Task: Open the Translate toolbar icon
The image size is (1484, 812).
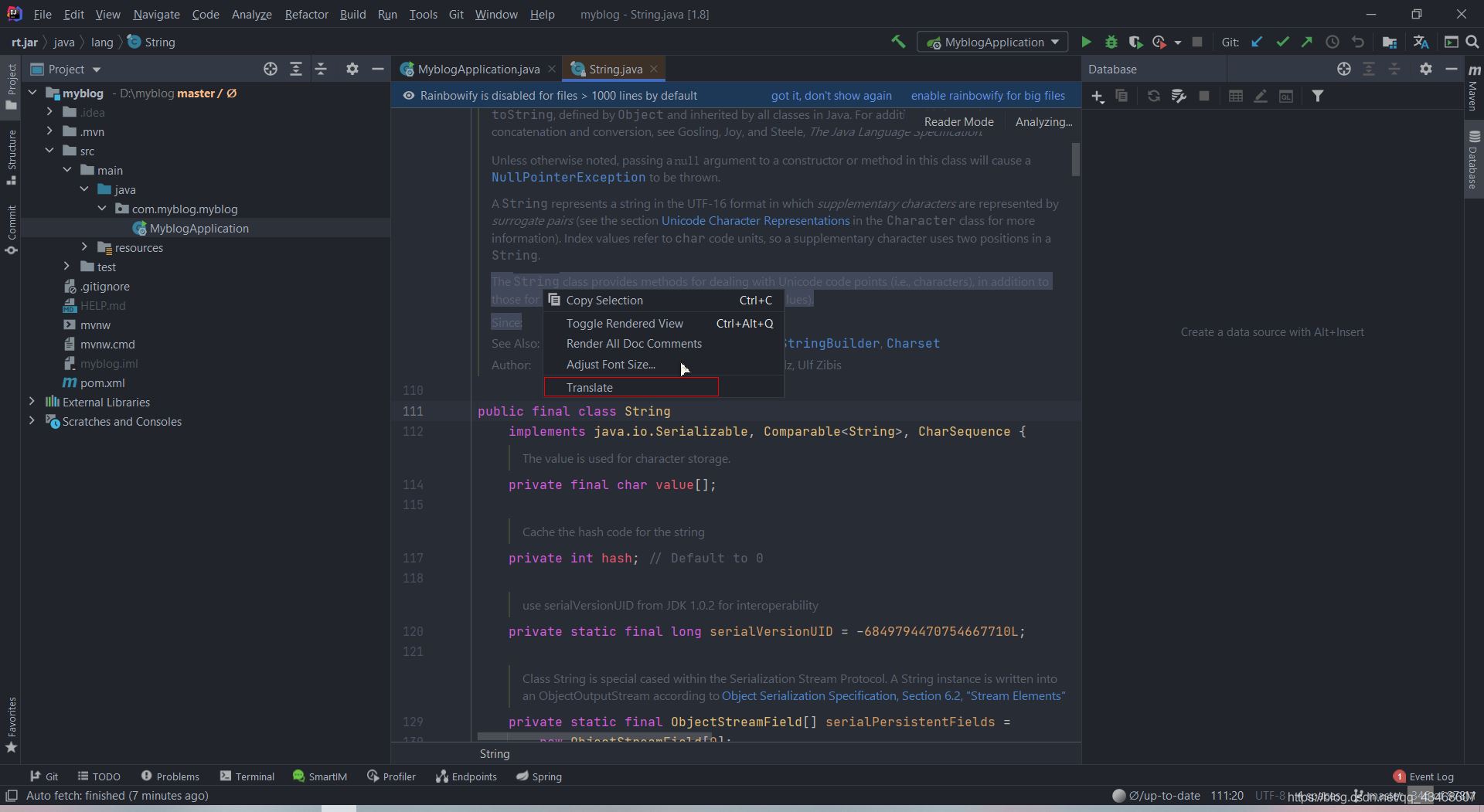Action: tap(1421, 42)
